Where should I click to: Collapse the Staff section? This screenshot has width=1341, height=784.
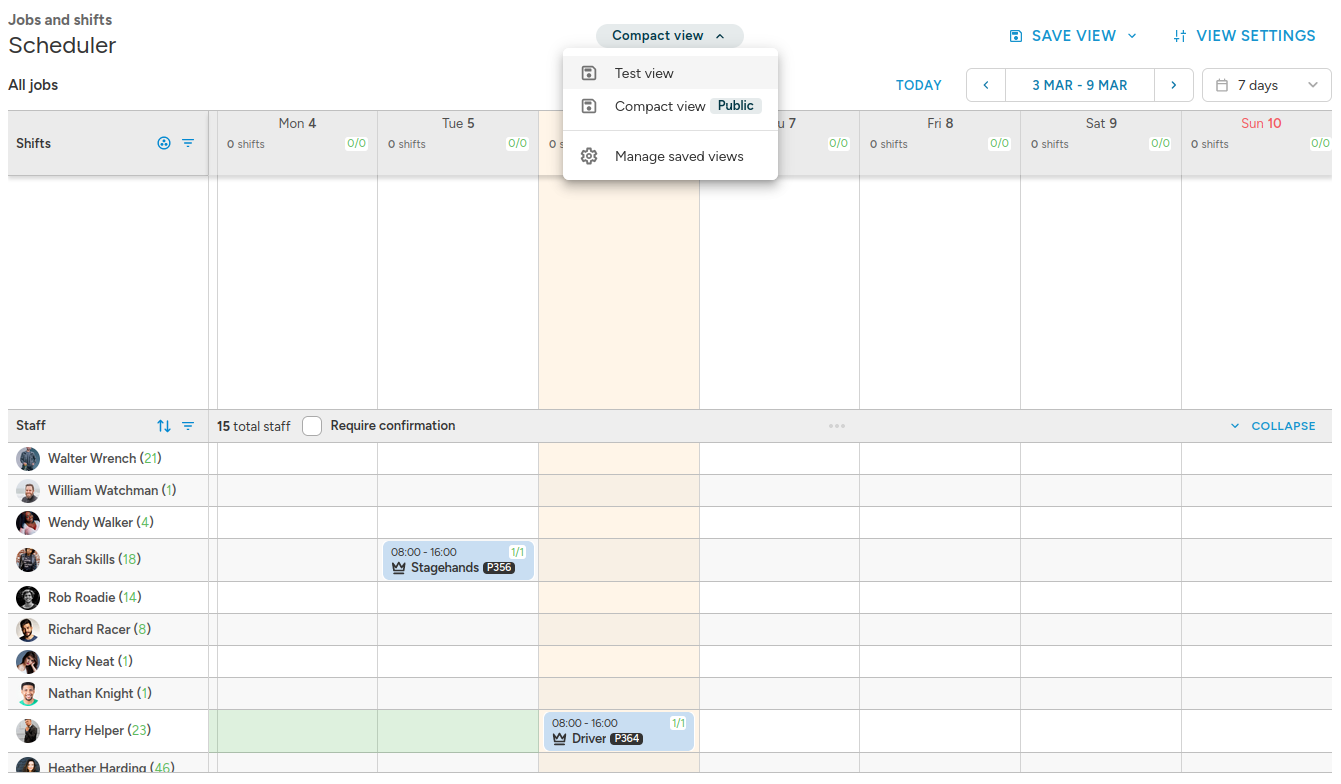pos(1273,426)
